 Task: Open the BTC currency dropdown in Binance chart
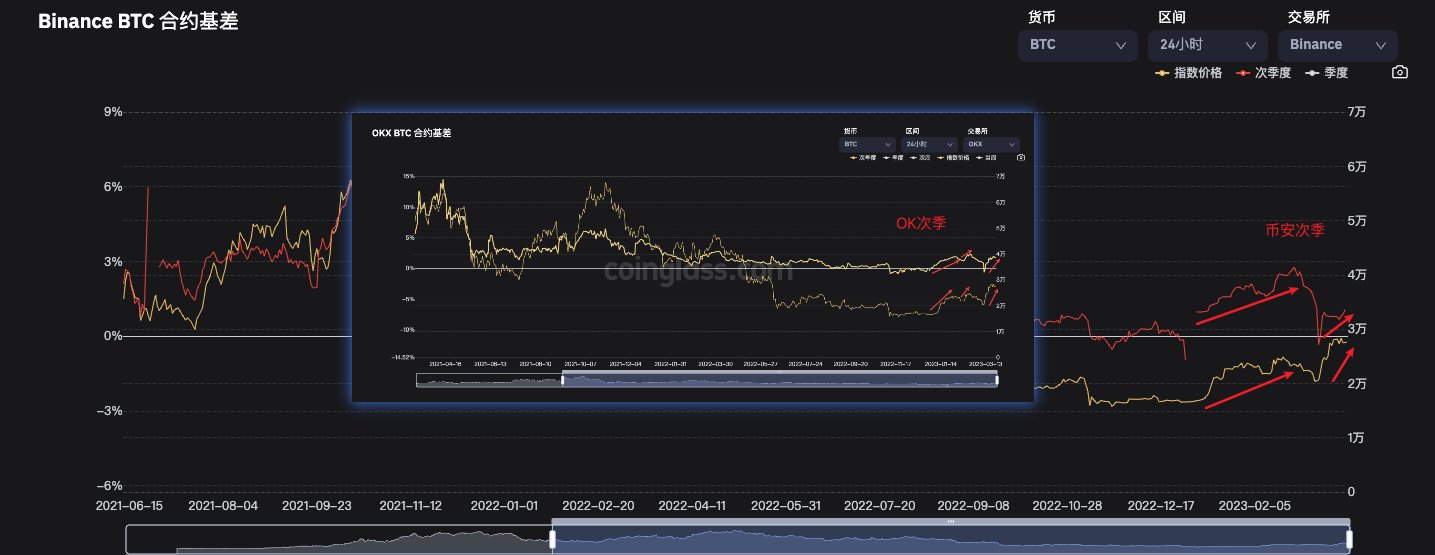click(x=1078, y=45)
